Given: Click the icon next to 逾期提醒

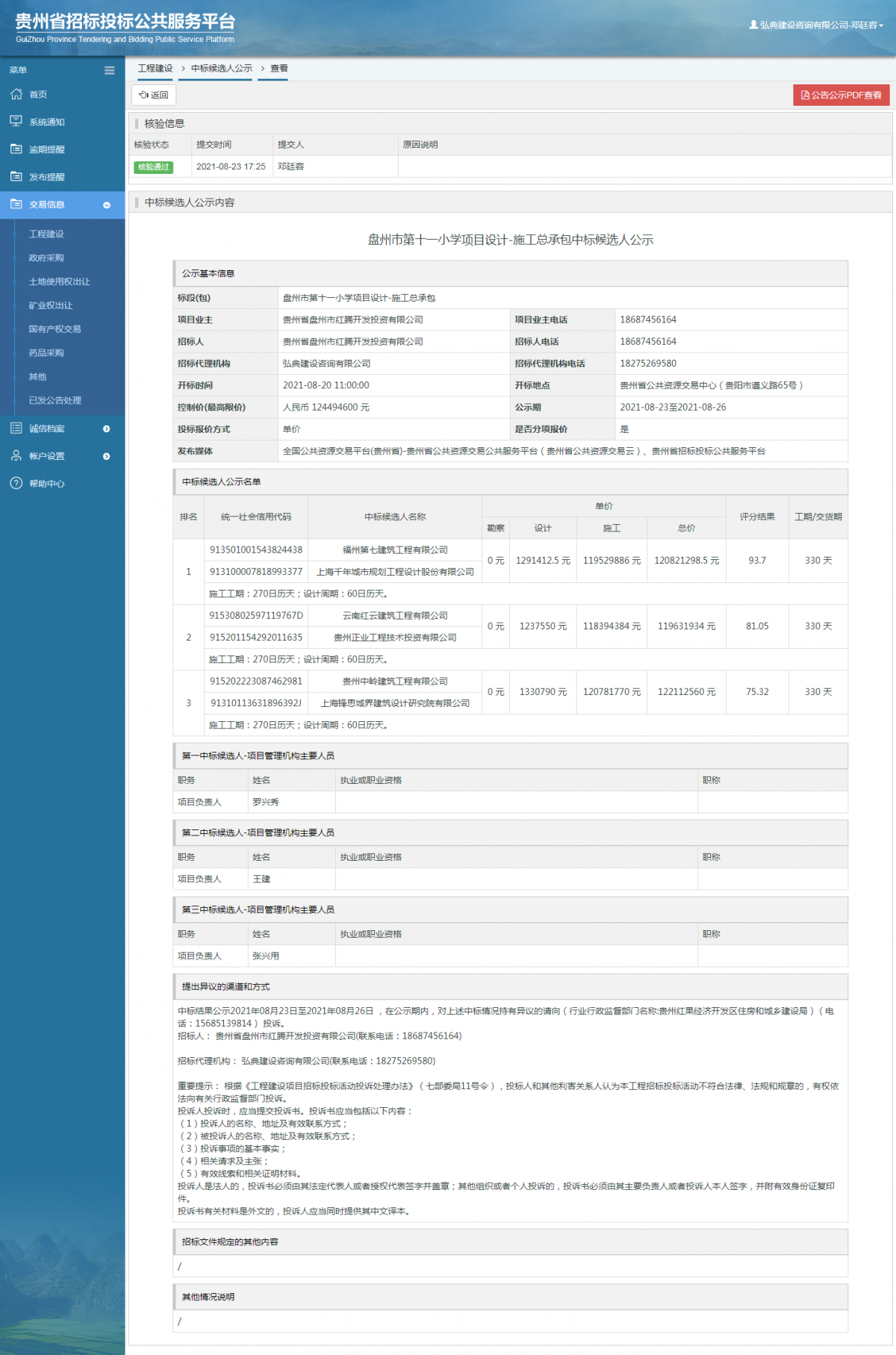Looking at the screenshot, I should [x=16, y=149].
